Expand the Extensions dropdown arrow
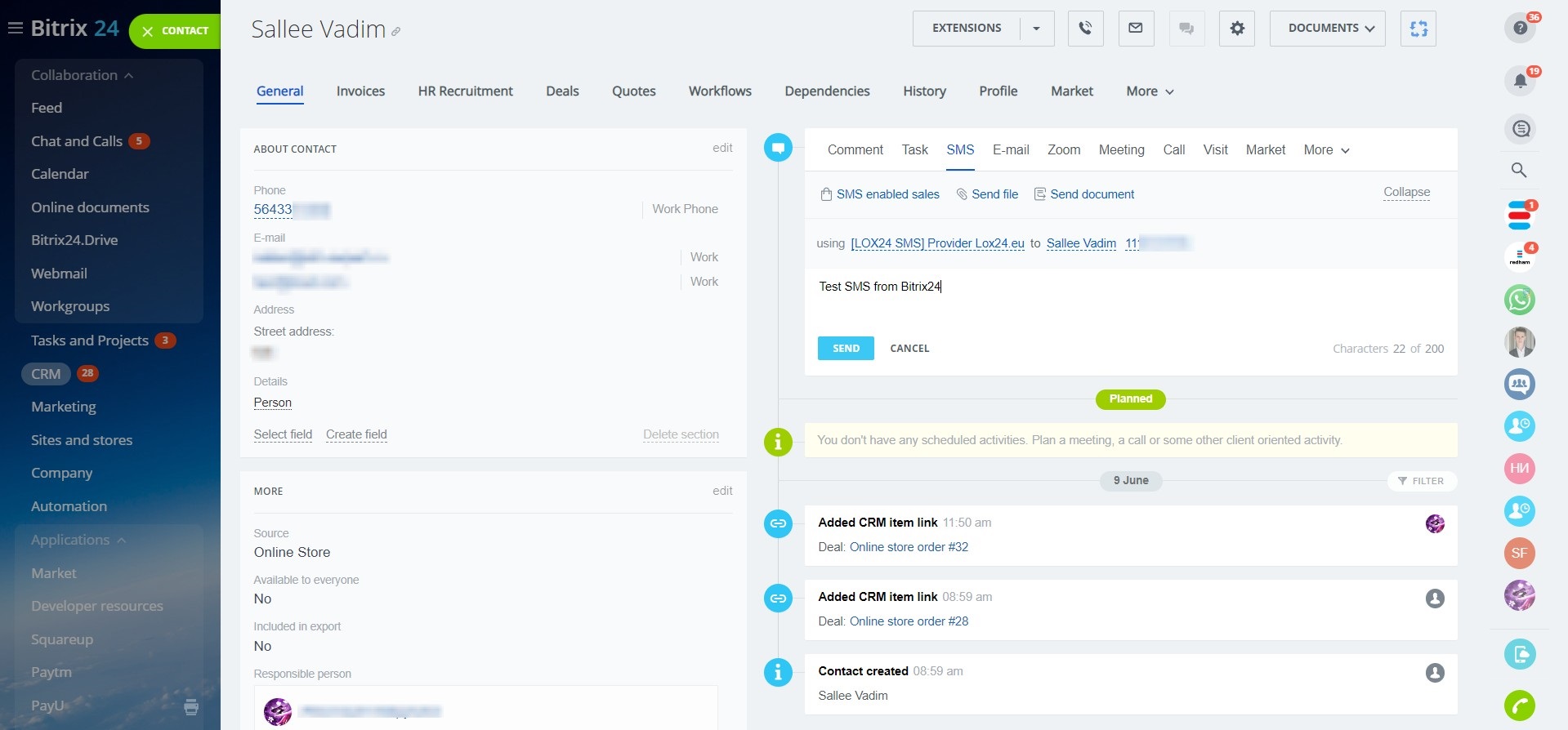 pyautogui.click(x=1036, y=29)
